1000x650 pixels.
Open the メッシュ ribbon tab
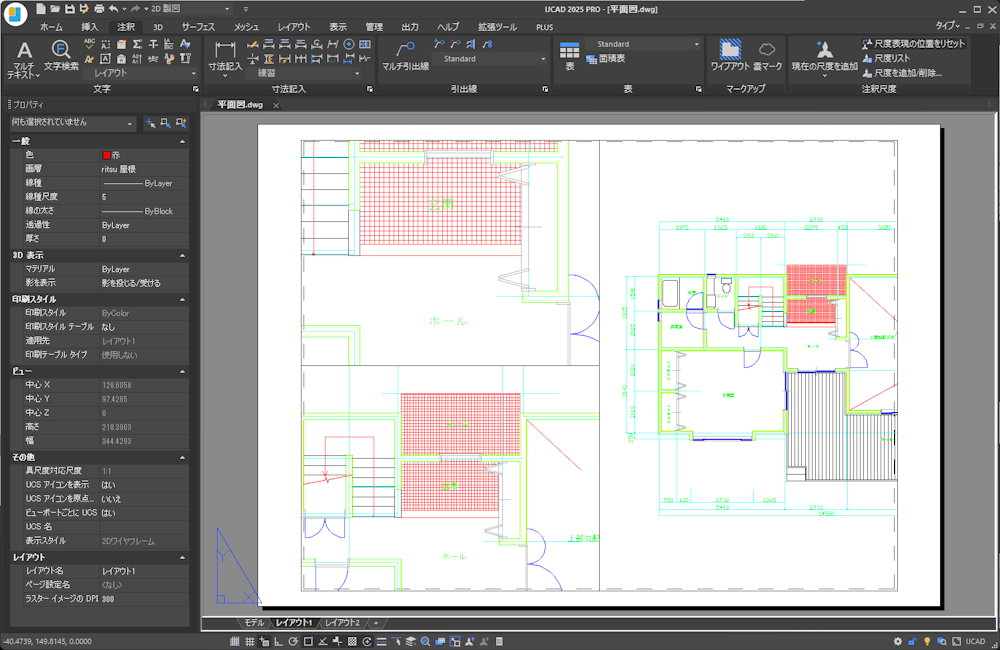(x=246, y=27)
